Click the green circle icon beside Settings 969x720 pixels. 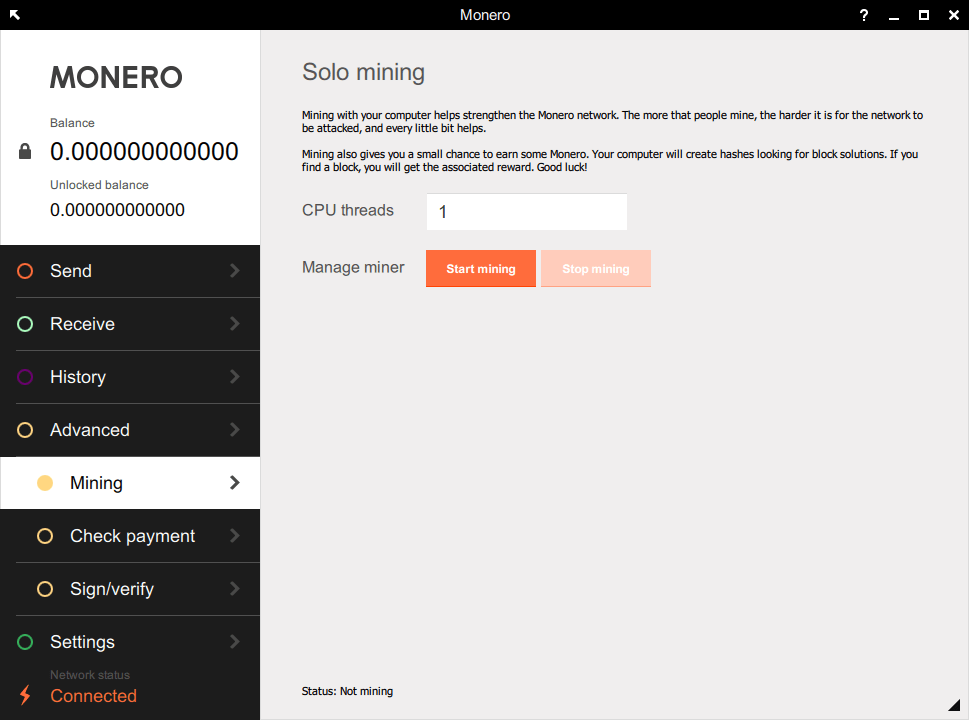point(25,642)
